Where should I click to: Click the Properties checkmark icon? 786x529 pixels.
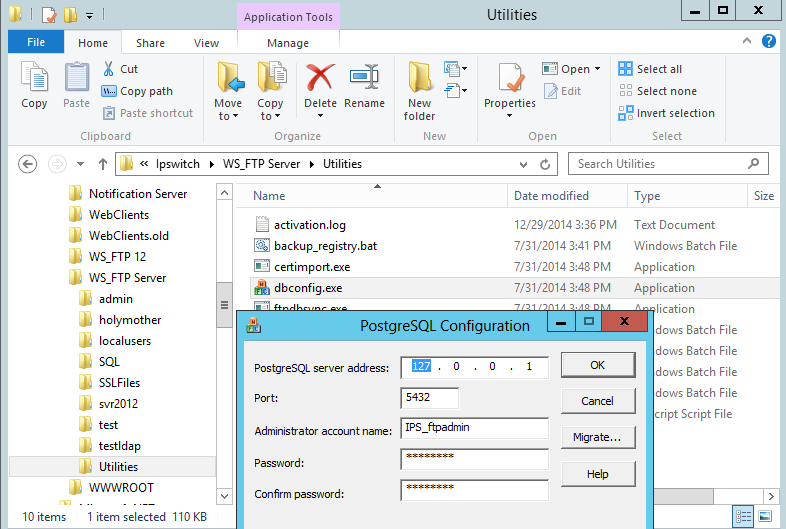(x=510, y=77)
